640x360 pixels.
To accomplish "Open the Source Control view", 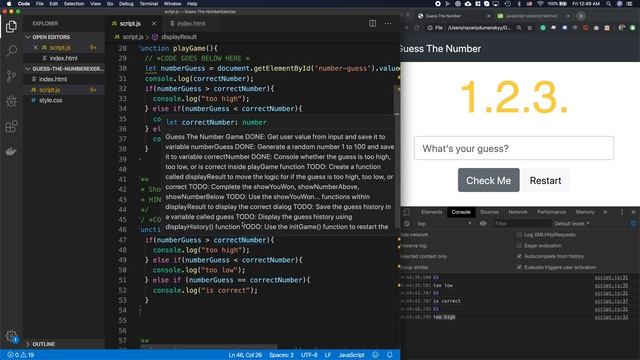I will (11, 76).
